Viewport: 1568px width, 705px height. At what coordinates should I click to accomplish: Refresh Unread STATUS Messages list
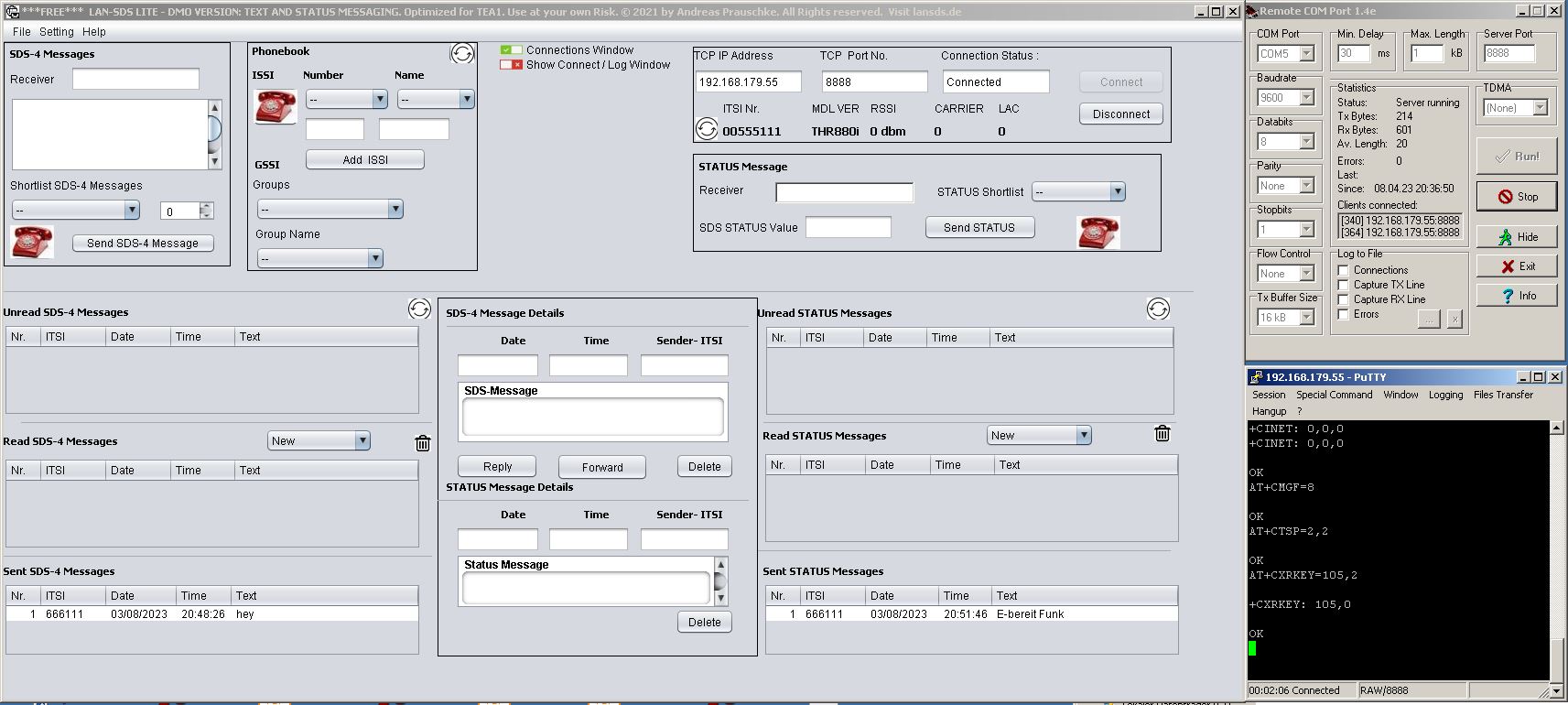[x=1158, y=309]
